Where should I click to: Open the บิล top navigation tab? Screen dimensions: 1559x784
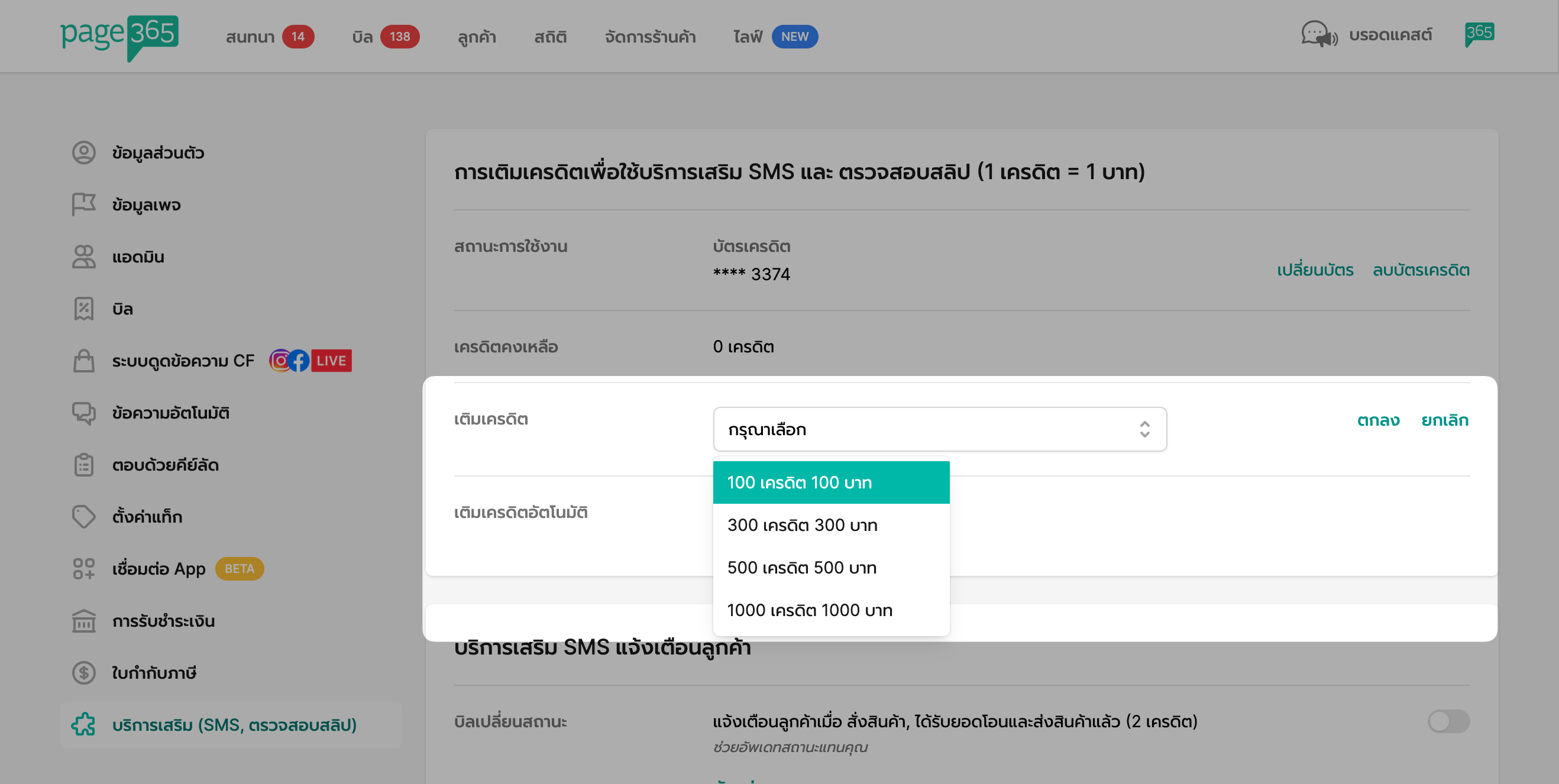[363, 37]
